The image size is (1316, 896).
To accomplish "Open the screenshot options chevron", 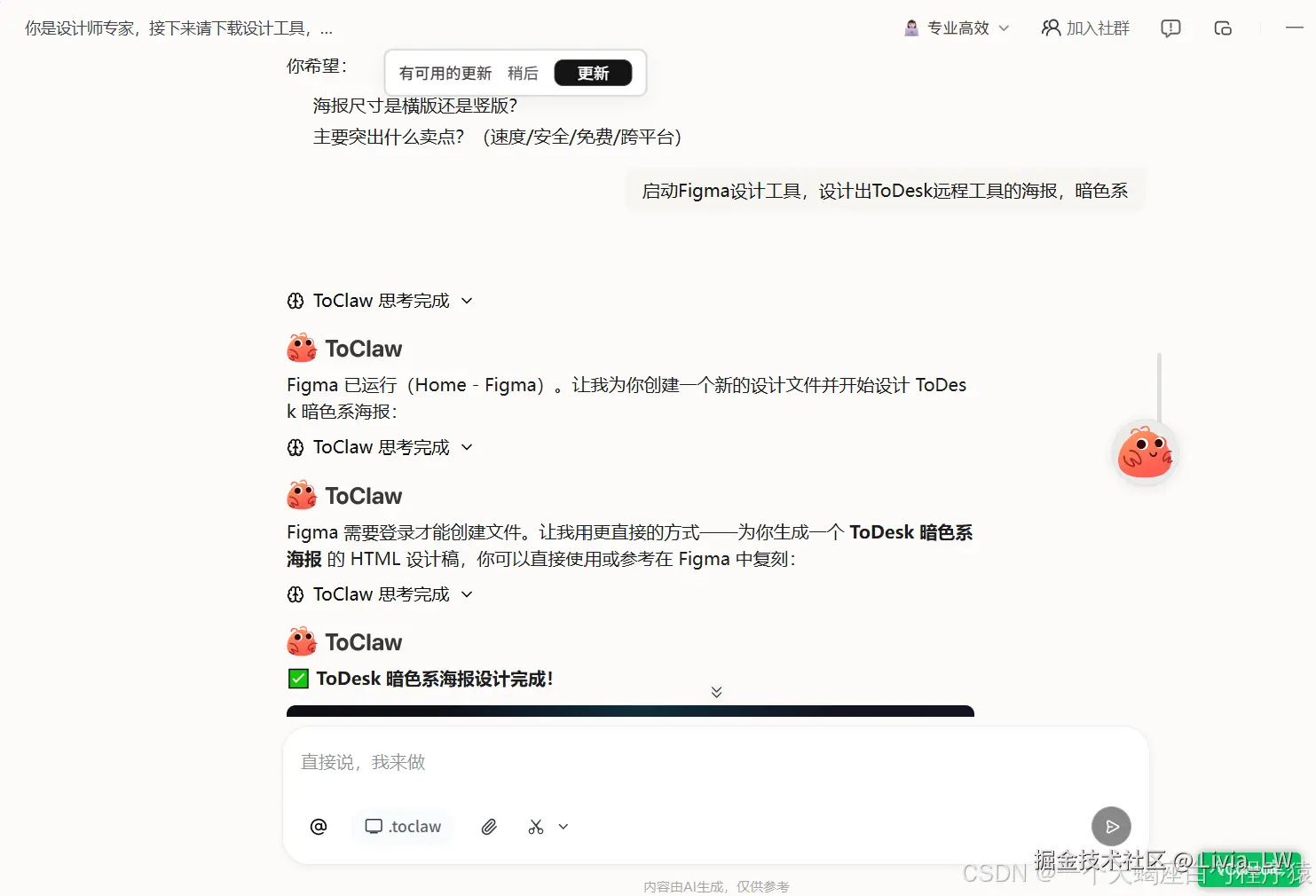I will pyautogui.click(x=563, y=827).
